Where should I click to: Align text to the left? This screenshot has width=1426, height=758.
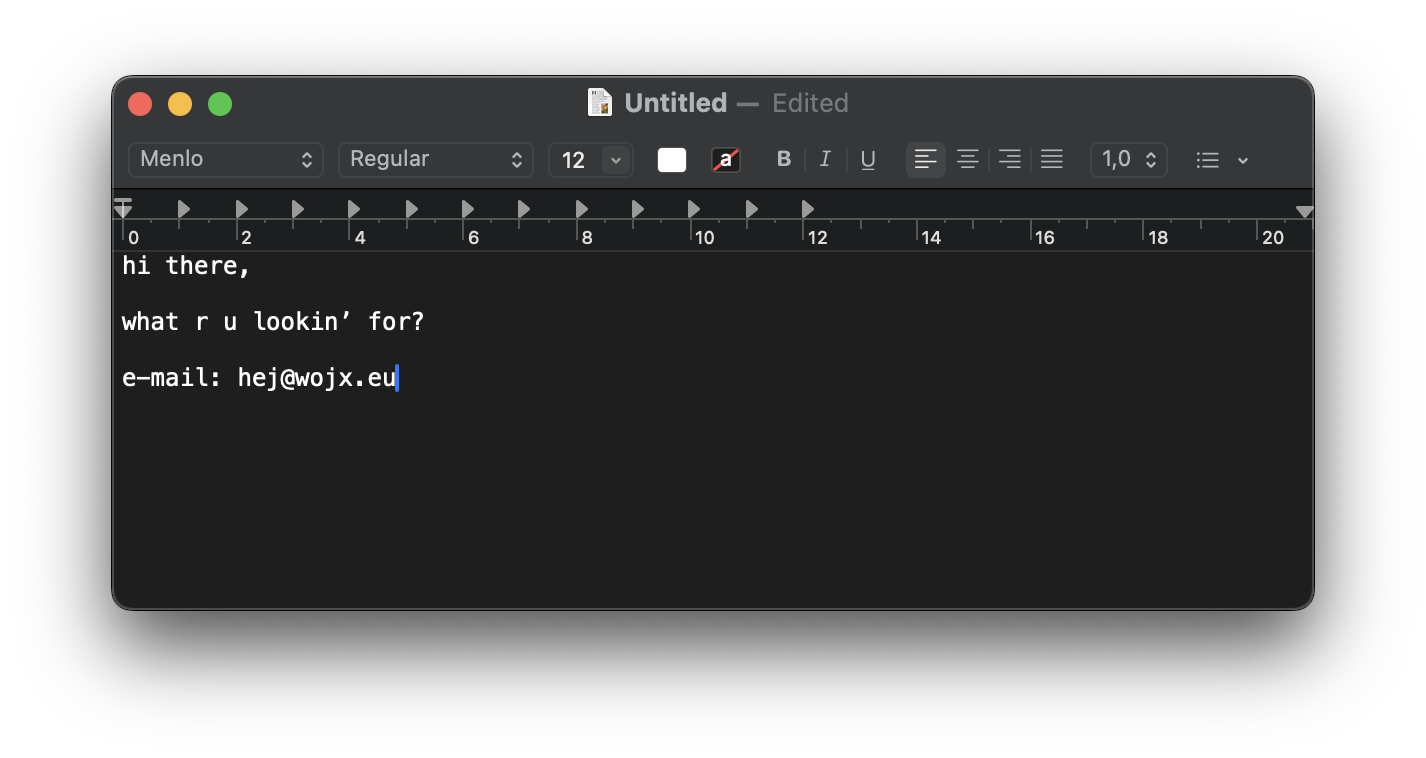(926, 160)
